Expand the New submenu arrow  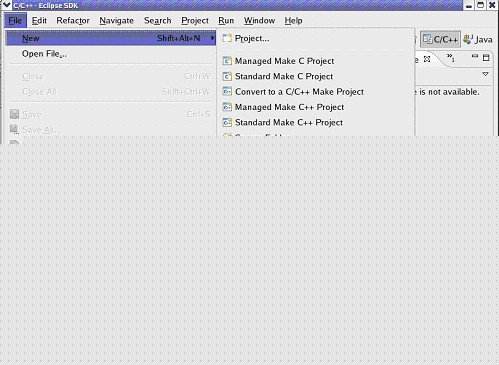pyautogui.click(x=212, y=38)
